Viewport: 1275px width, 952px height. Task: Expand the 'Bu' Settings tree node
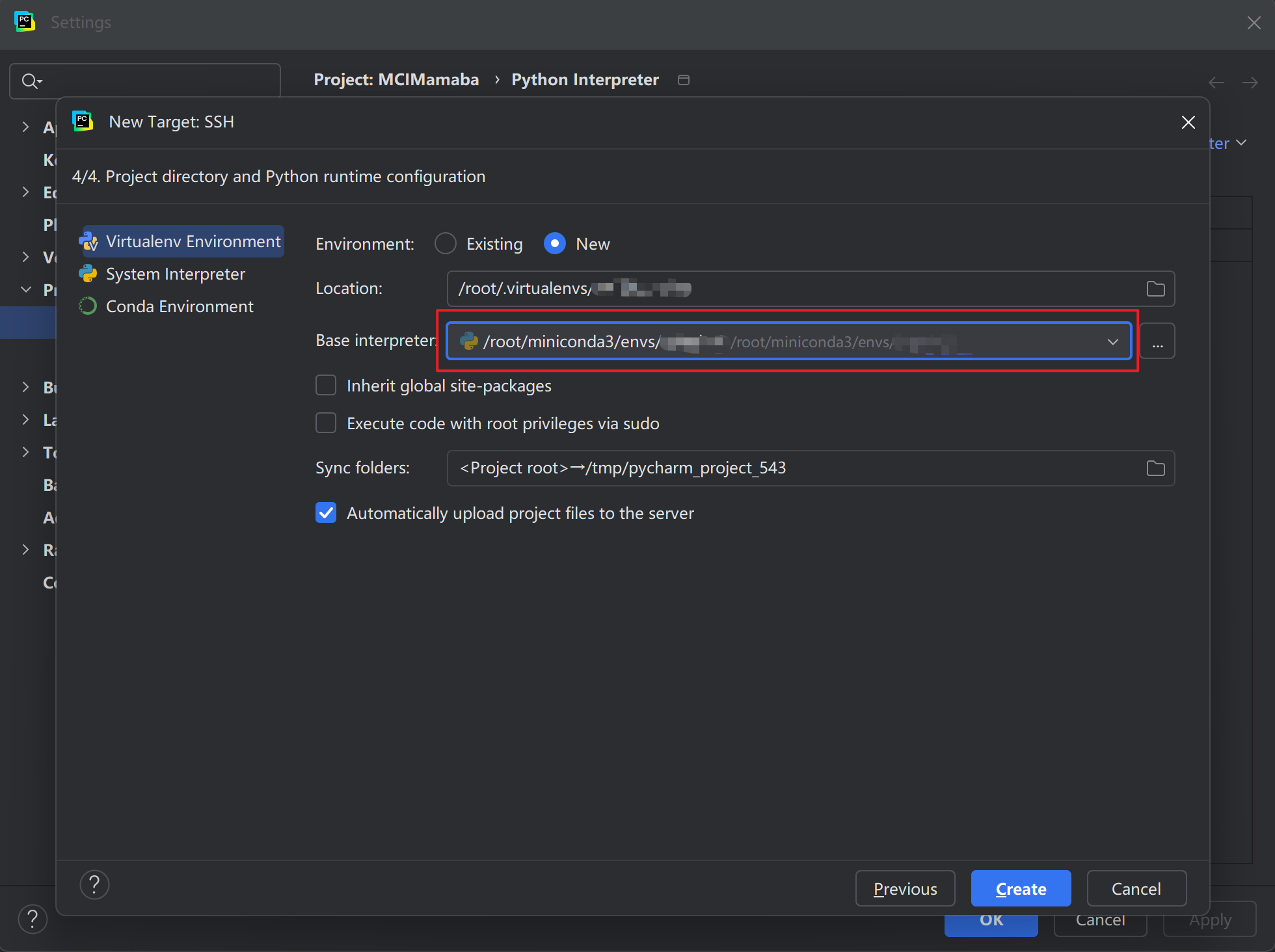(25, 387)
